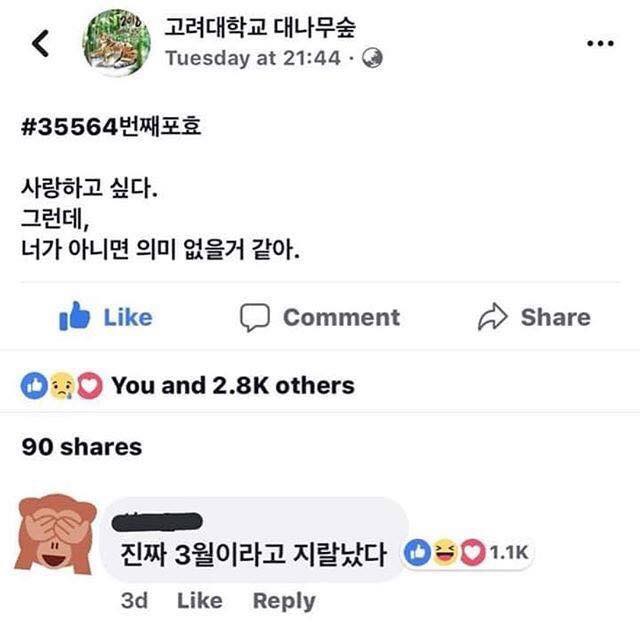Open the three-dot post options menu
640x640 pixels.
(x=599, y=43)
